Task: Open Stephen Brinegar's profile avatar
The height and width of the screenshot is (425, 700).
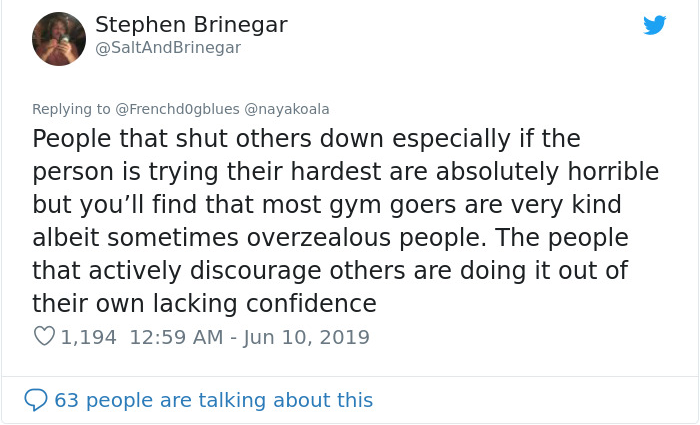Action: pyautogui.click(x=59, y=39)
